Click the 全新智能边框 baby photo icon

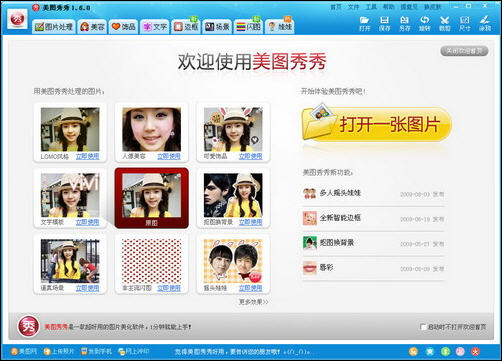click(310, 218)
